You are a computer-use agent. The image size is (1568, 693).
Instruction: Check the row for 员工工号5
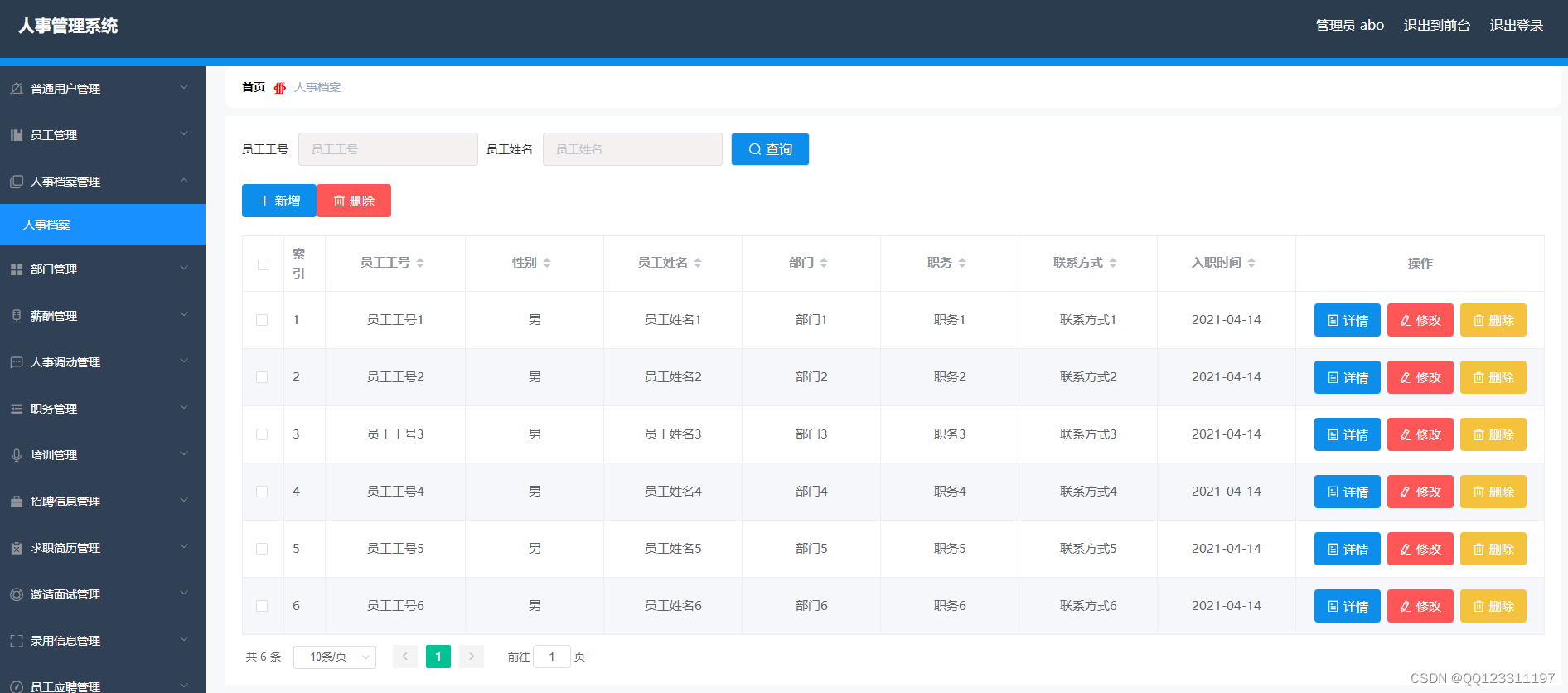(262, 549)
